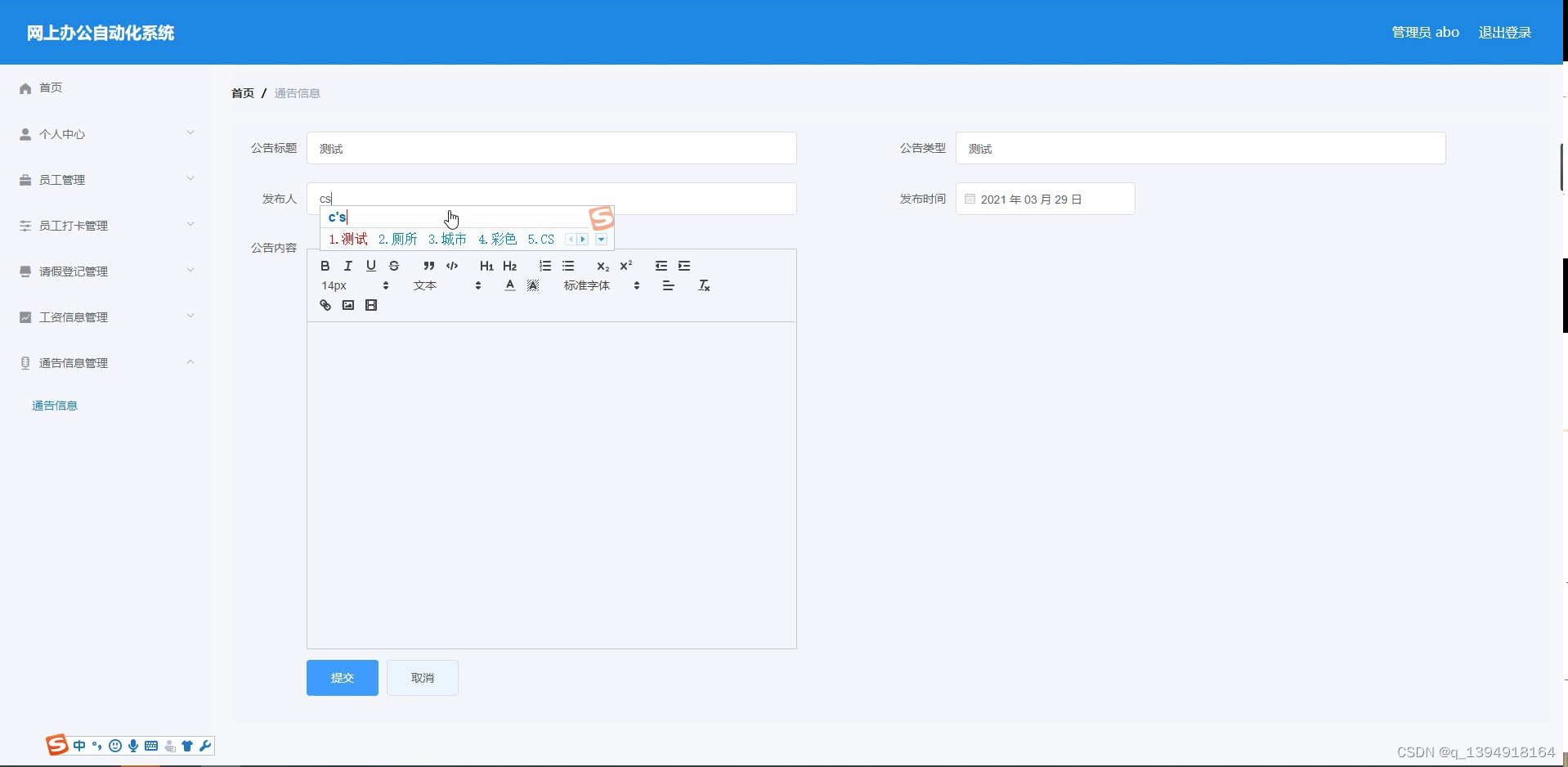1568x767 pixels.
Task: Start Sogou voice input
Action: click(133, 746)
